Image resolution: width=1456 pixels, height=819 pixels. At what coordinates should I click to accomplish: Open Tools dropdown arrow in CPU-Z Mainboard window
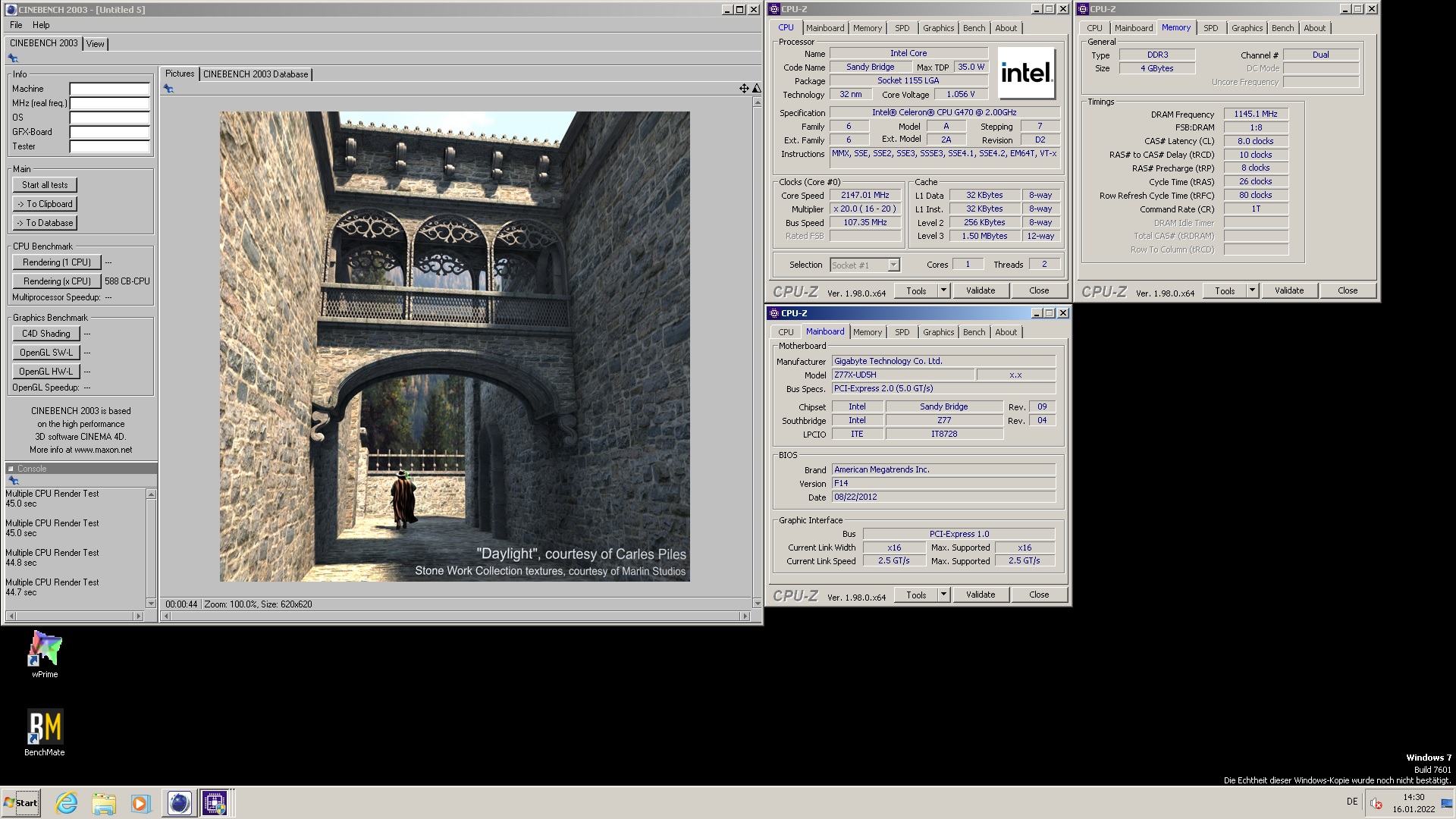943,595
